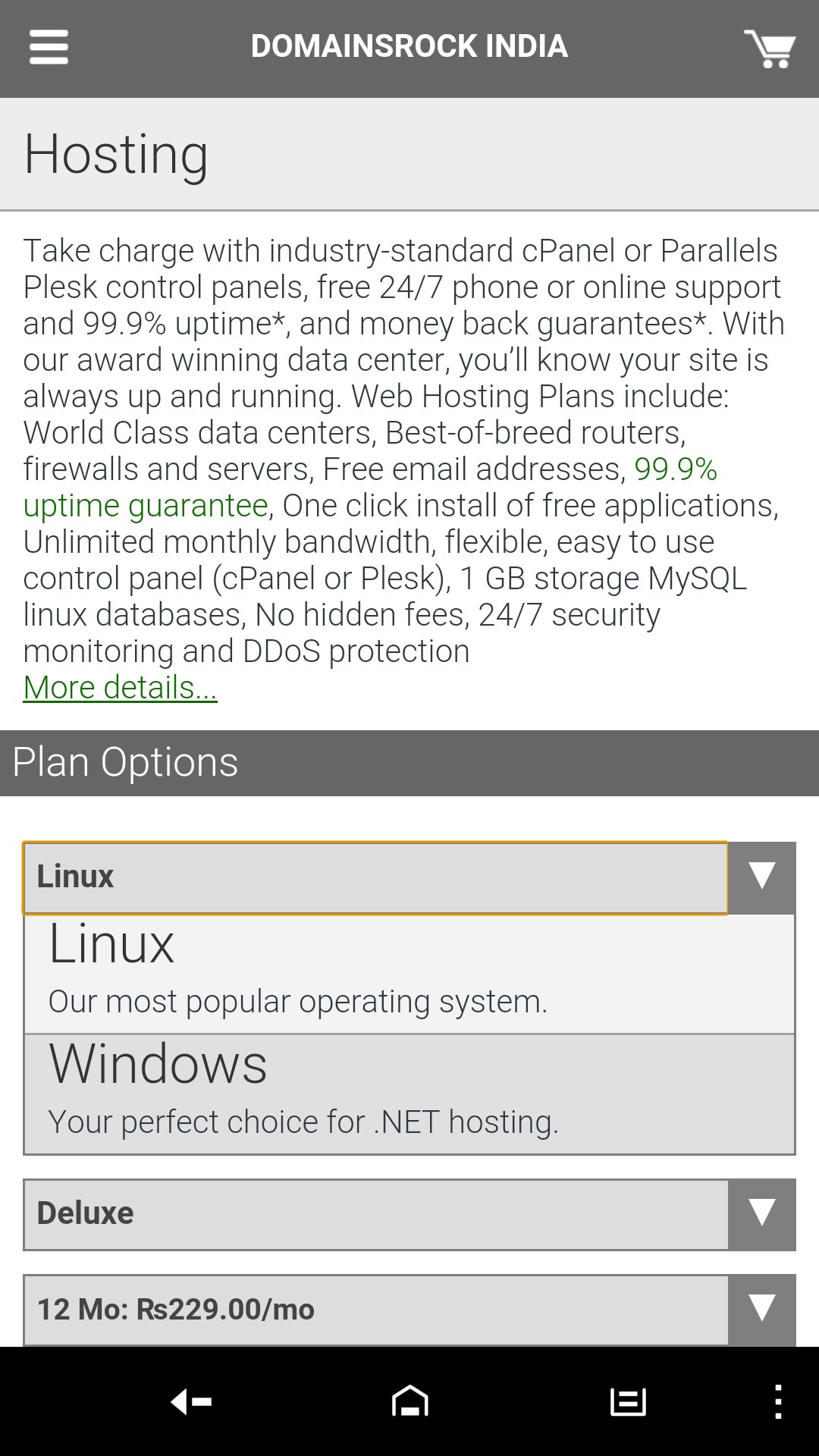Click the Linux selection field
This screenshot has height=1456, width=819.
click(x=375, y=877)
